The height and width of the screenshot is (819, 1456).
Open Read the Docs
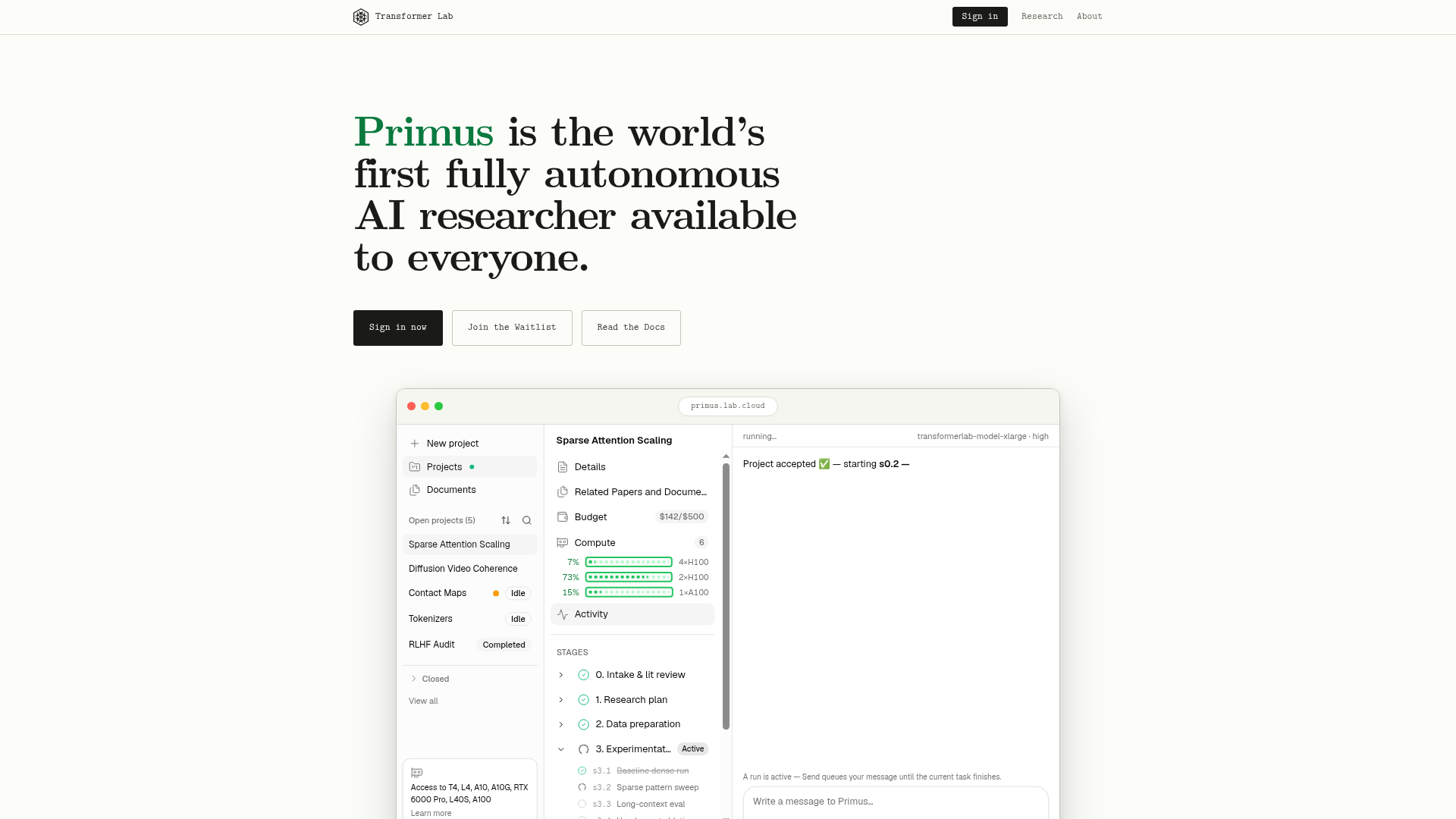[631, 328]
